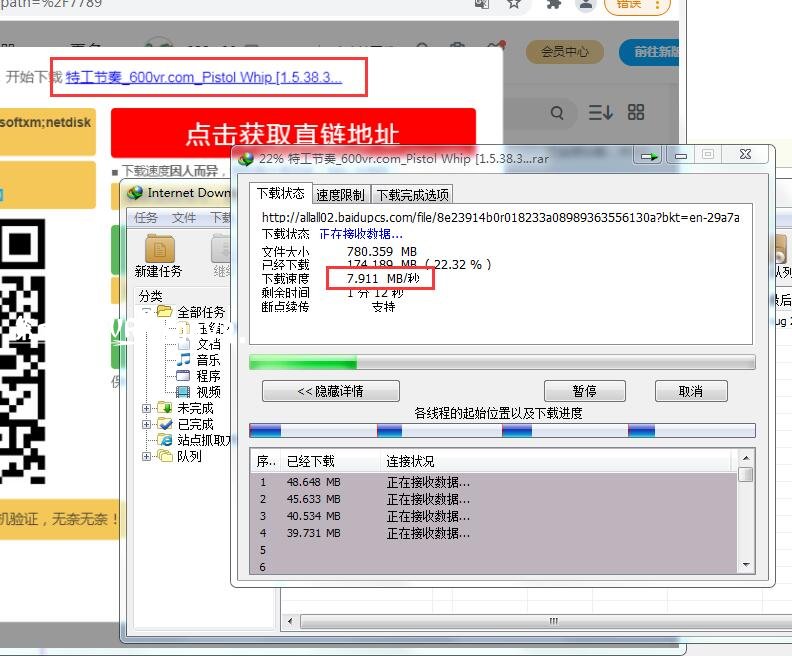Open the browser three-dot menu

pos(657,5)
